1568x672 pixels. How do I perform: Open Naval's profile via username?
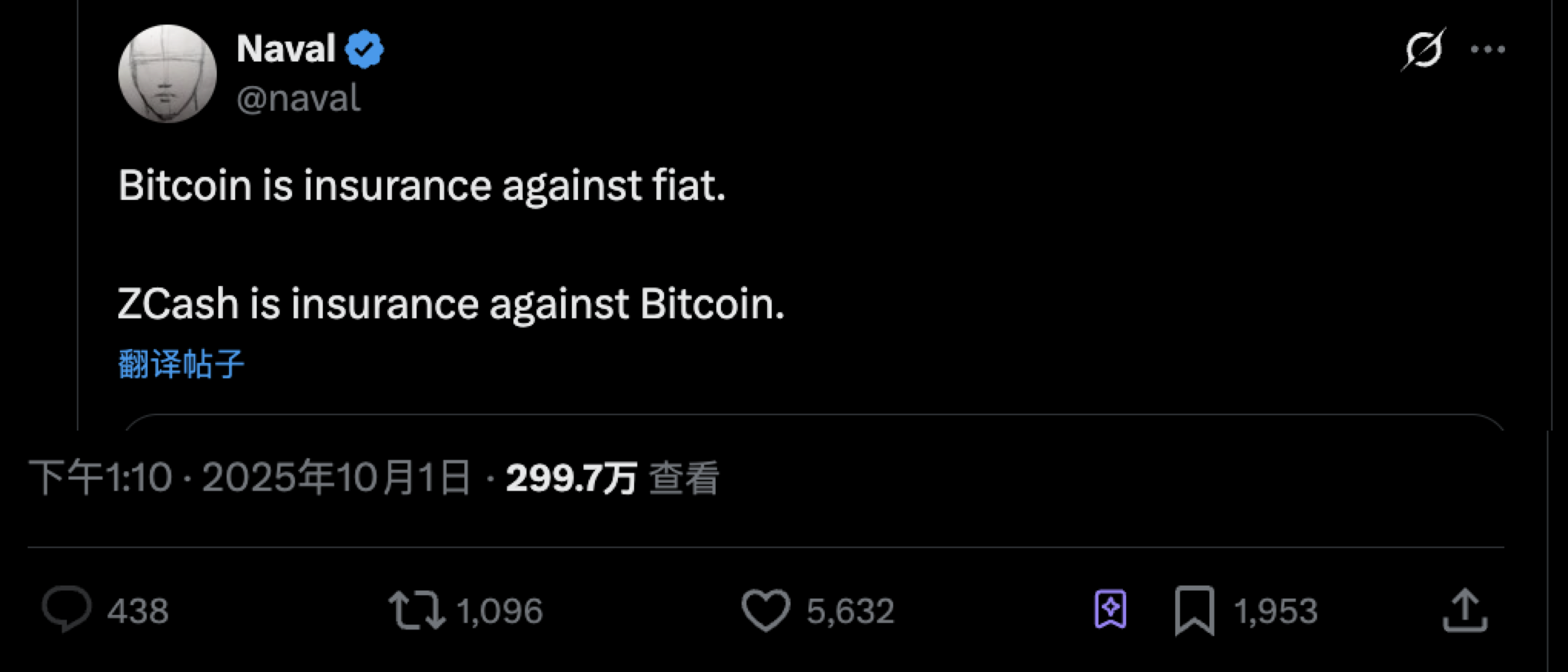coord(284,48)
